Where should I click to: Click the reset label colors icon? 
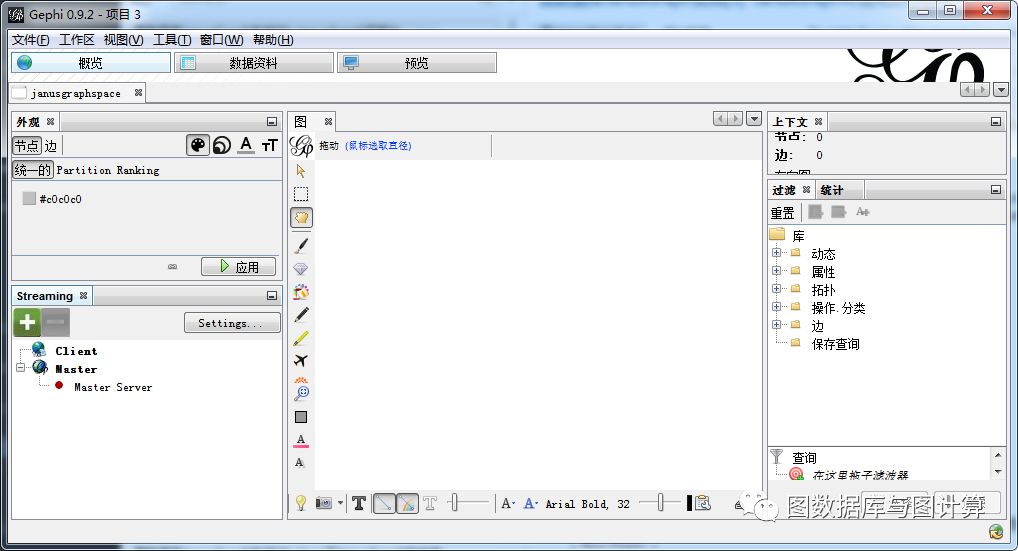pos(301,441)
